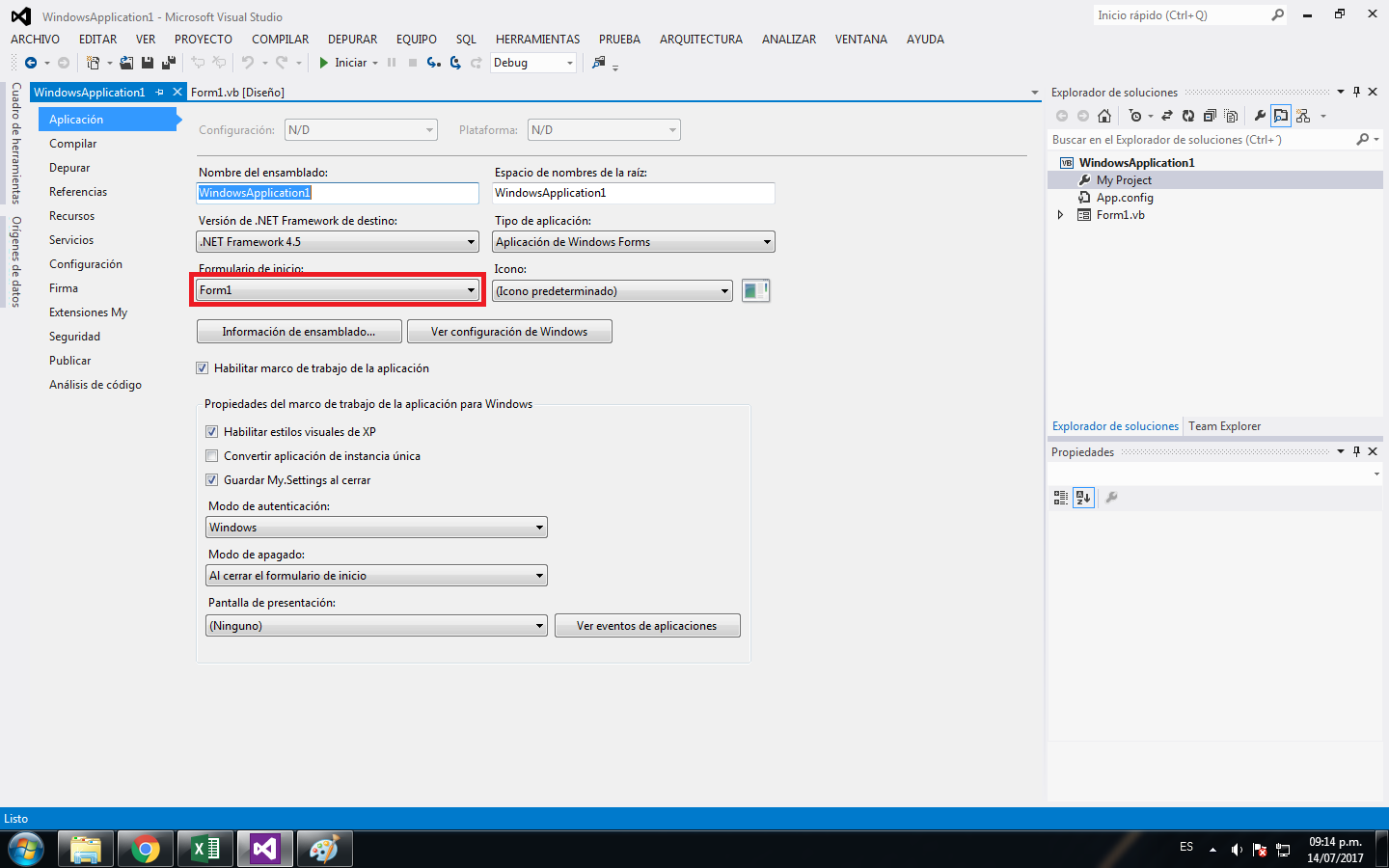Viewport: 1389px width, 868px height.
Task: Click the Save All icon on the toolbar
Action: [168, 62]
